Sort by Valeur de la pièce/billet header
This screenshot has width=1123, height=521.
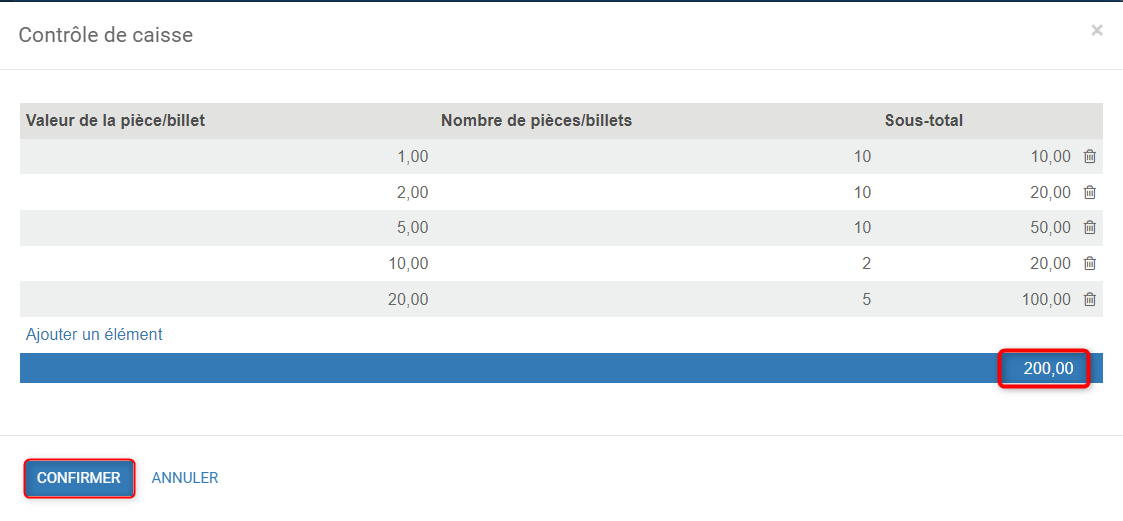pyautogui.click(x=115, y=120)
